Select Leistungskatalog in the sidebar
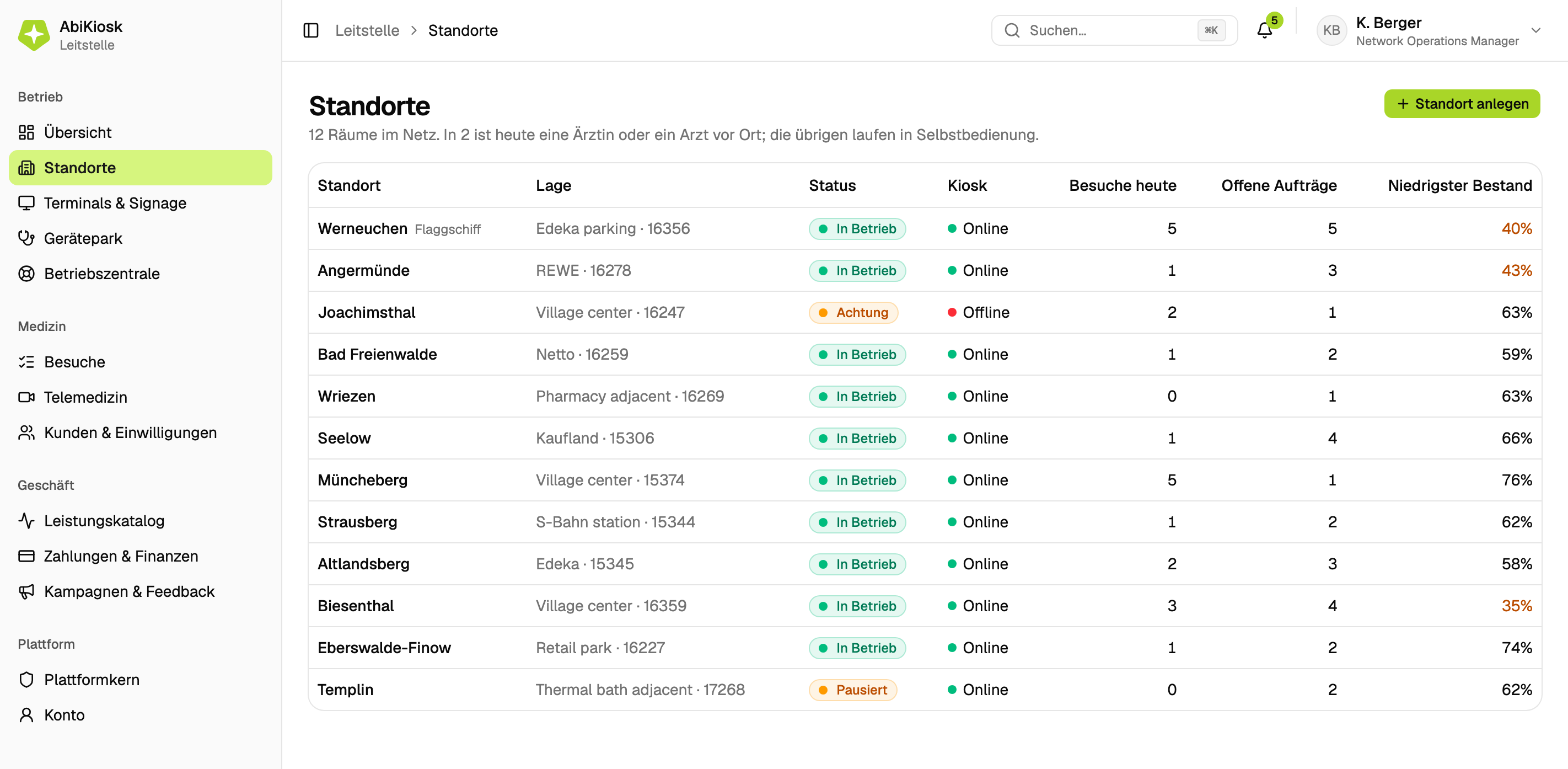Screen dimensions: 1568x769 point(141,521)
